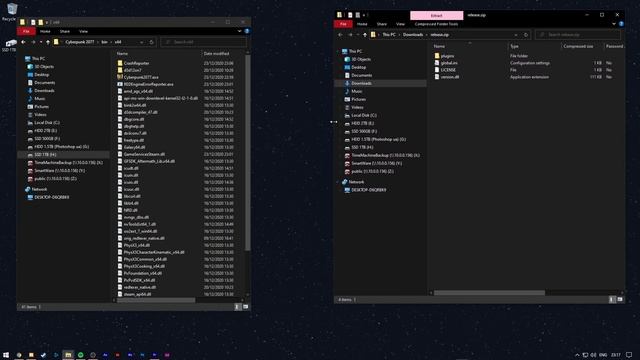Expand ribbon in x64 window

[239, 31]
